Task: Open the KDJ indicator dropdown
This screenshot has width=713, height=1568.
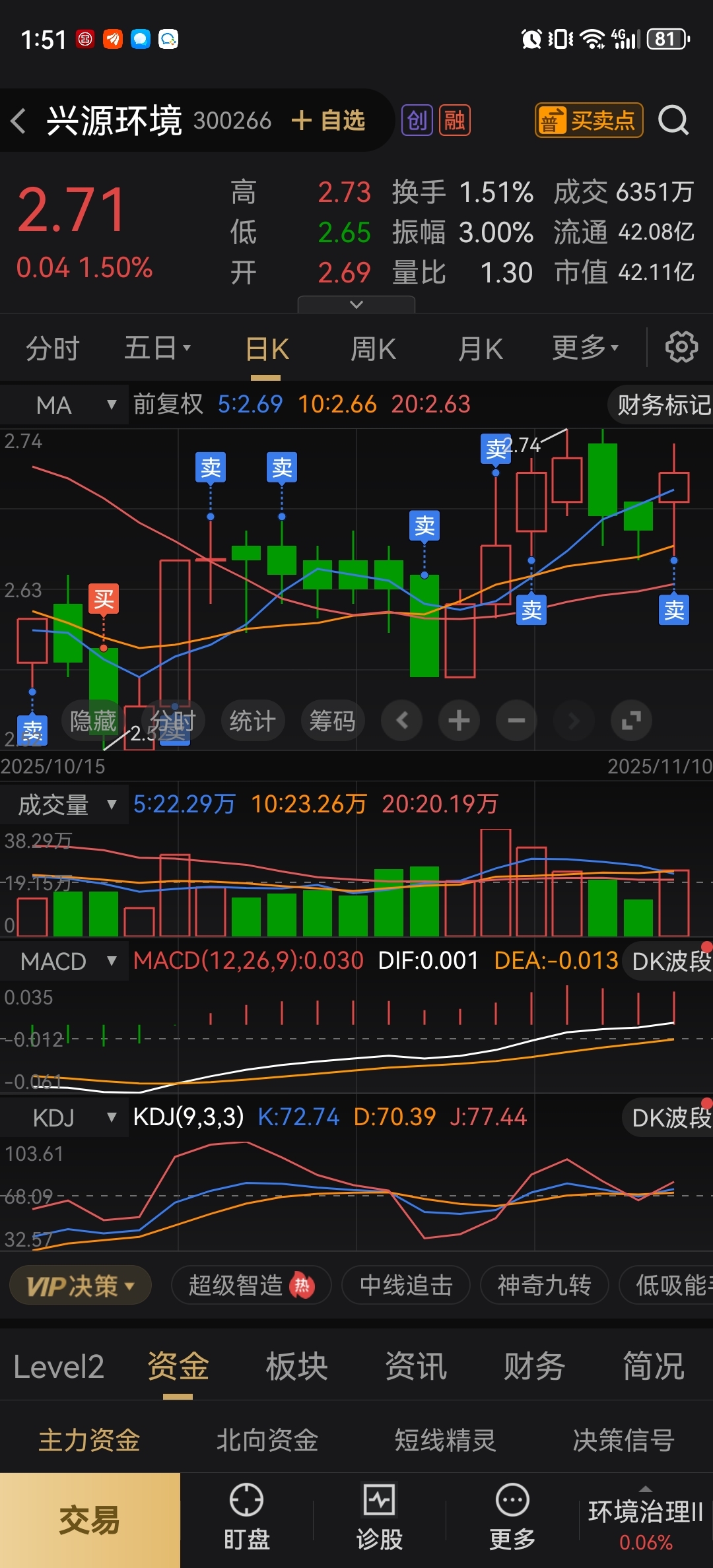Action: pos(64,1118)
